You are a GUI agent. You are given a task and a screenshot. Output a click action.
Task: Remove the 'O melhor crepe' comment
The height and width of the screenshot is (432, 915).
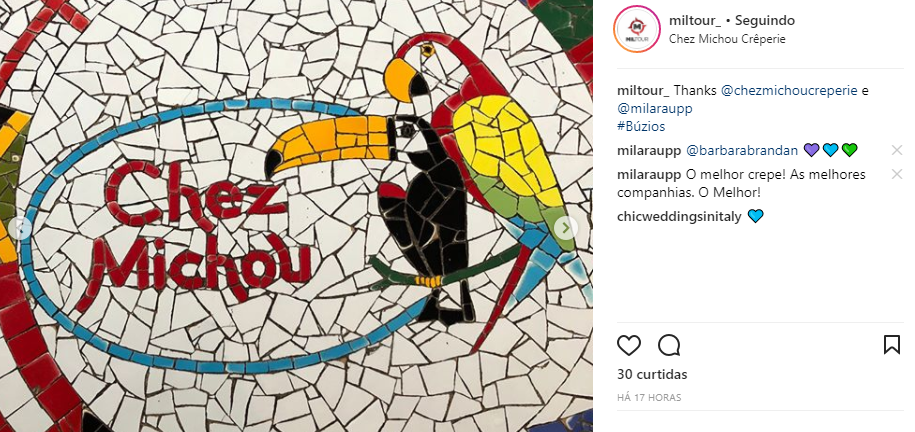[x=897, y=174]
